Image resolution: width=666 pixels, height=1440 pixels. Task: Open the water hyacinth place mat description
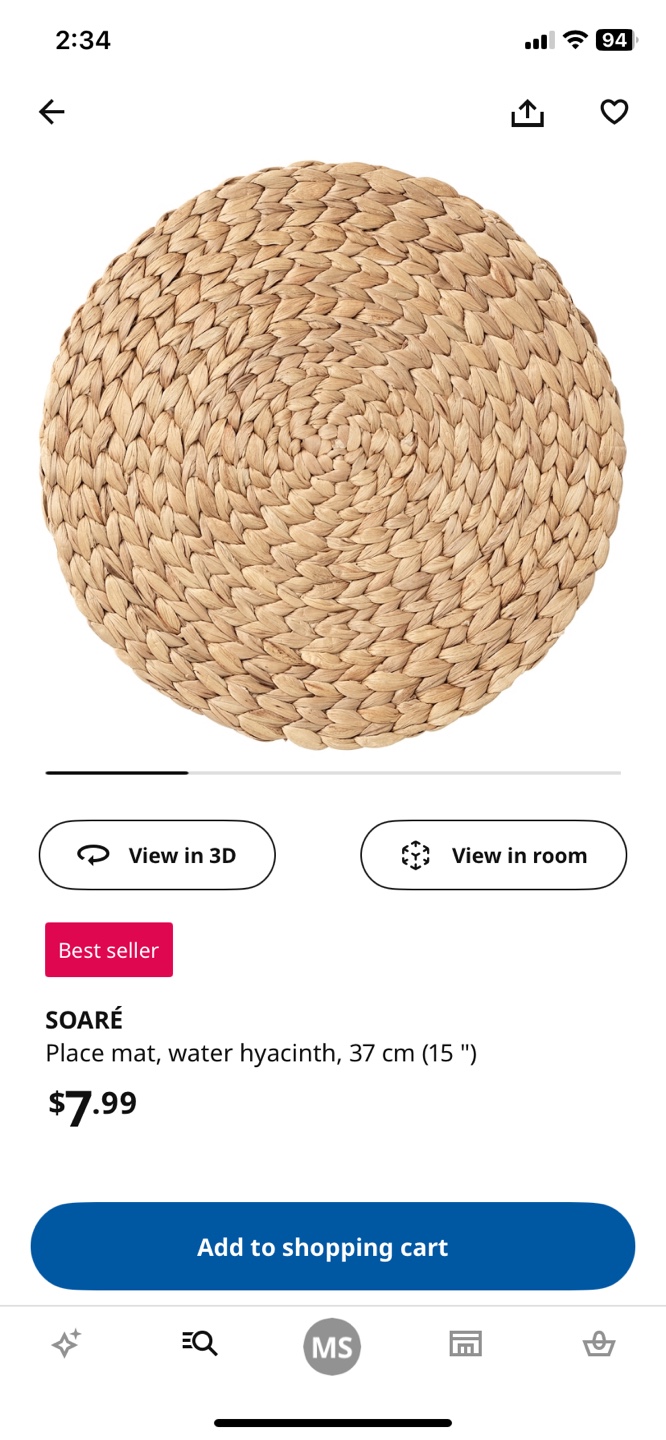point(261,1053)
